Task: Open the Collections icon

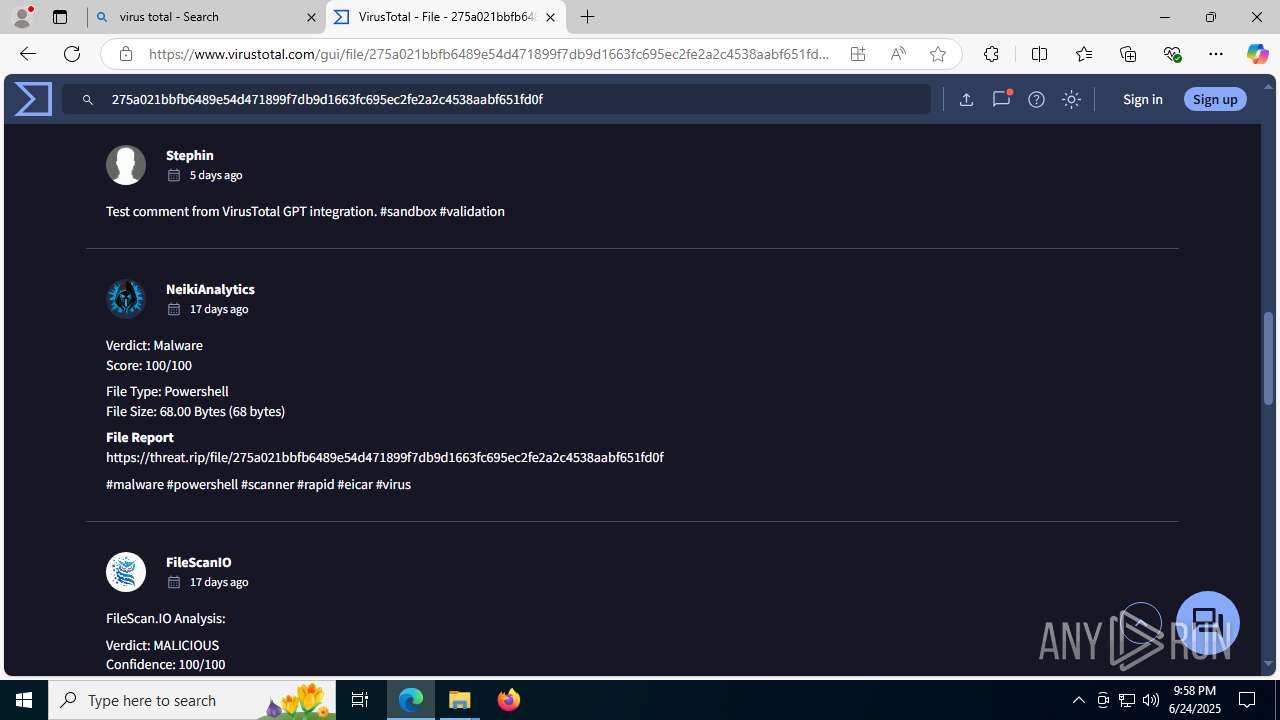Action: point(1128,54)
